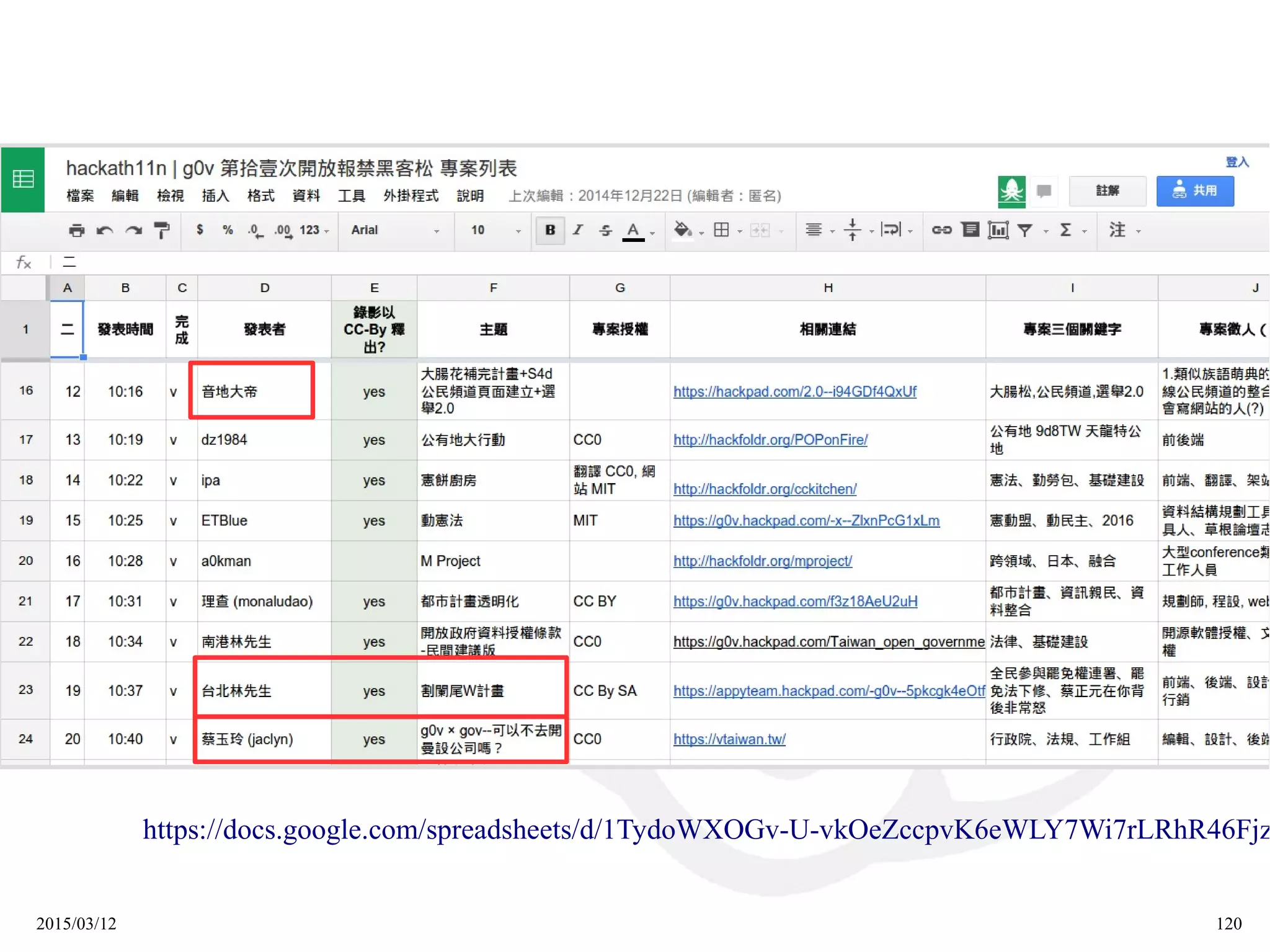This screenshot has width=1270, height=952.
Task: Open borders menu
Action: [721, 230]
